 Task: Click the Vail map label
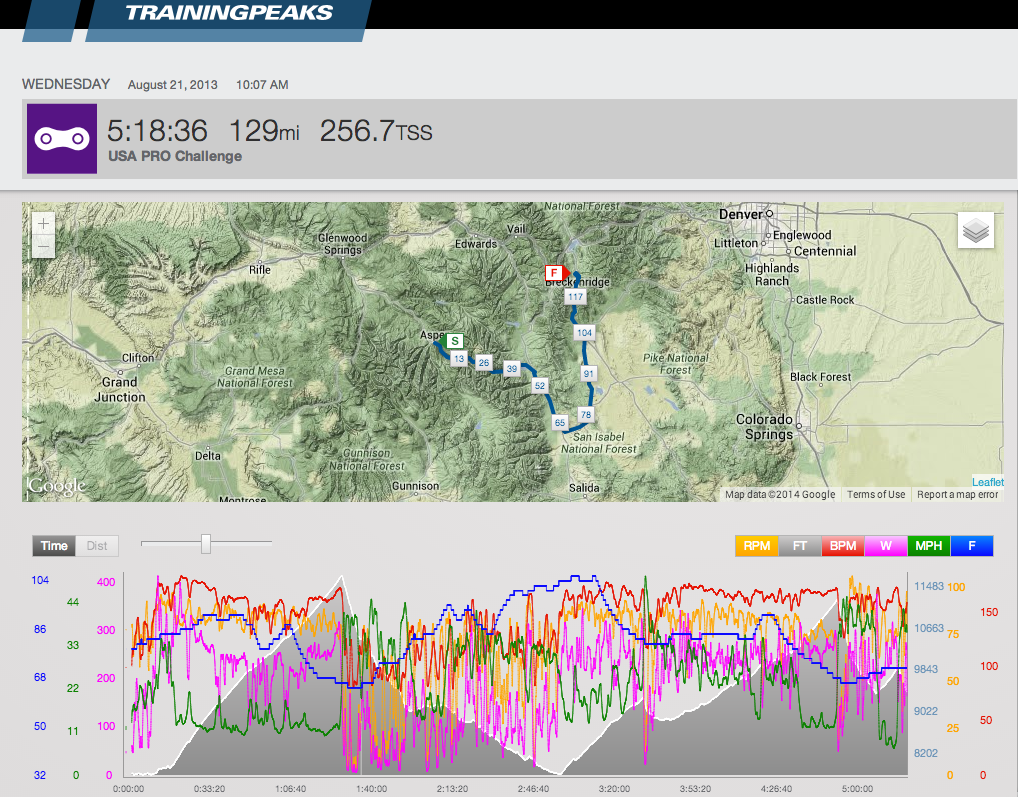coord(516,229)
